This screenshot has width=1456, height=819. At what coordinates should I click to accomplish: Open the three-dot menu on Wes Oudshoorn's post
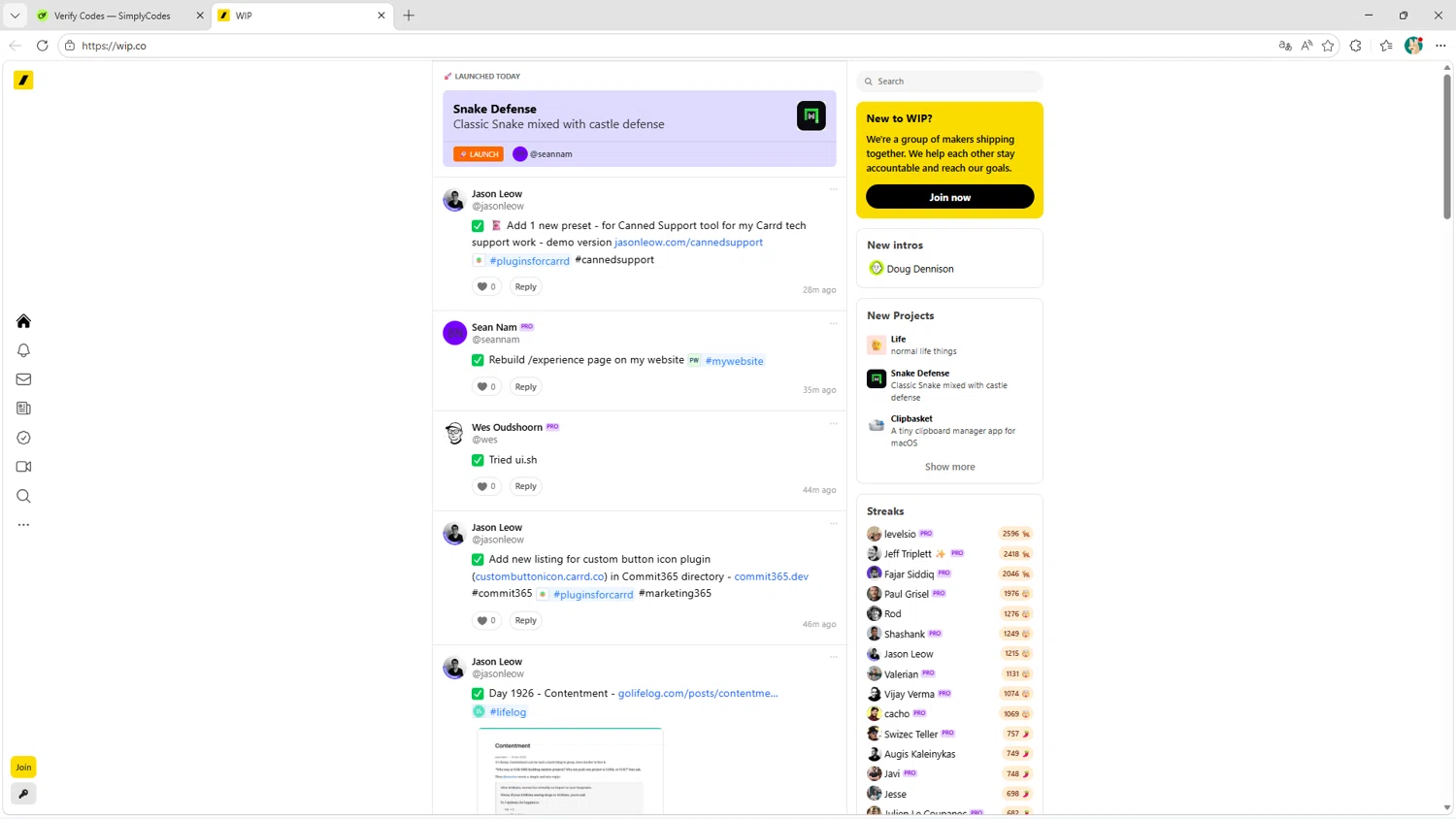coord(833,423)
